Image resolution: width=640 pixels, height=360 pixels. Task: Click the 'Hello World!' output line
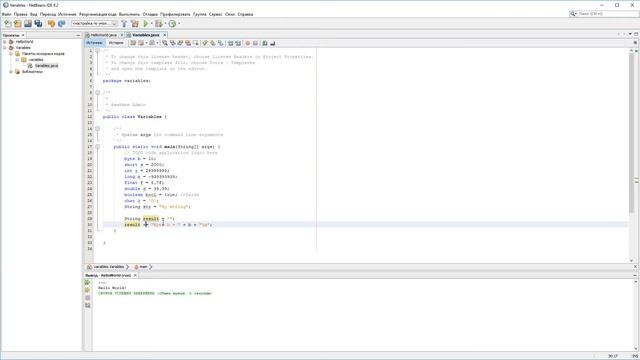(x=112, y=288)
